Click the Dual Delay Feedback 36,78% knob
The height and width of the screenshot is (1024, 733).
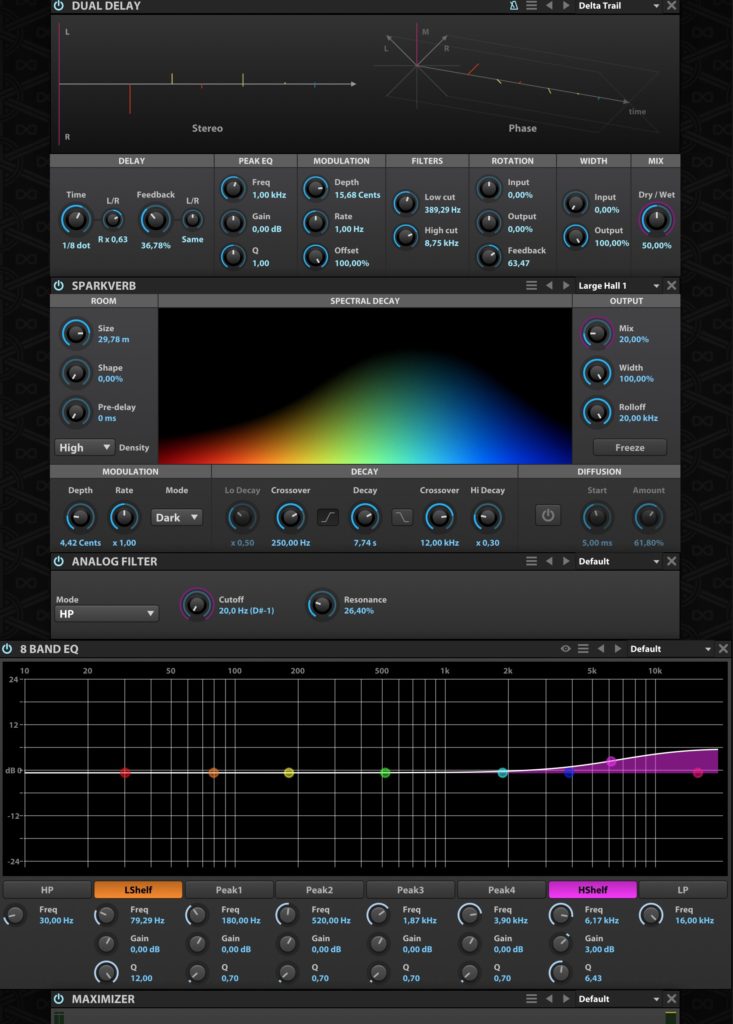(155, 220)
